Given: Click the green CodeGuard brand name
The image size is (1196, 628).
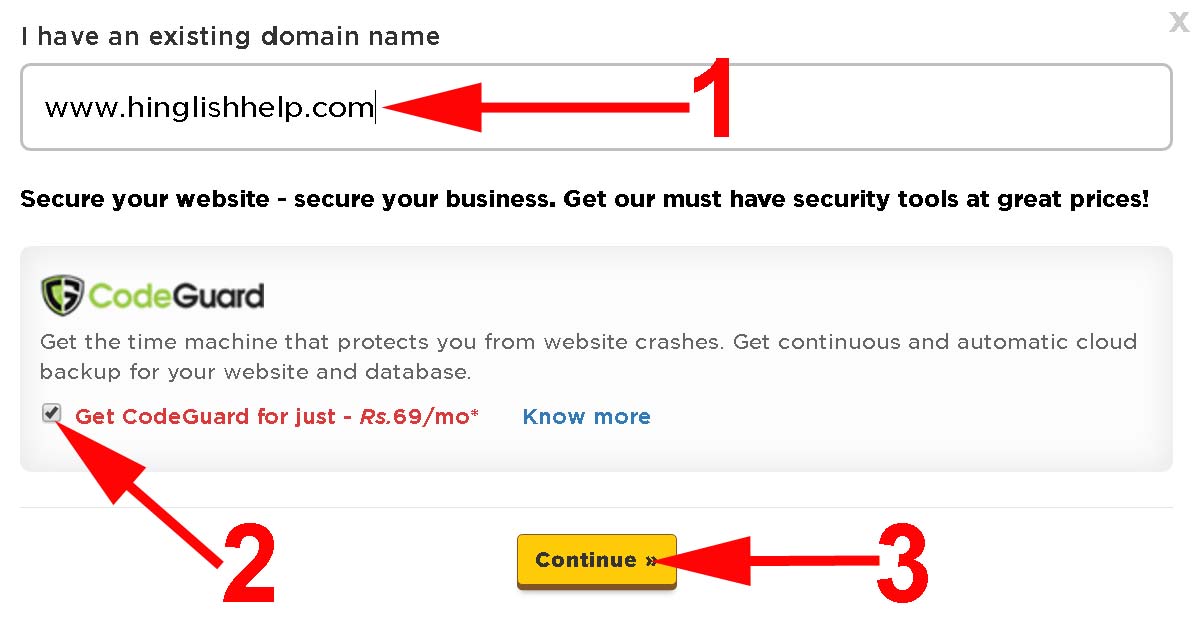Looking at the screenshot, I should coord(176,296).
